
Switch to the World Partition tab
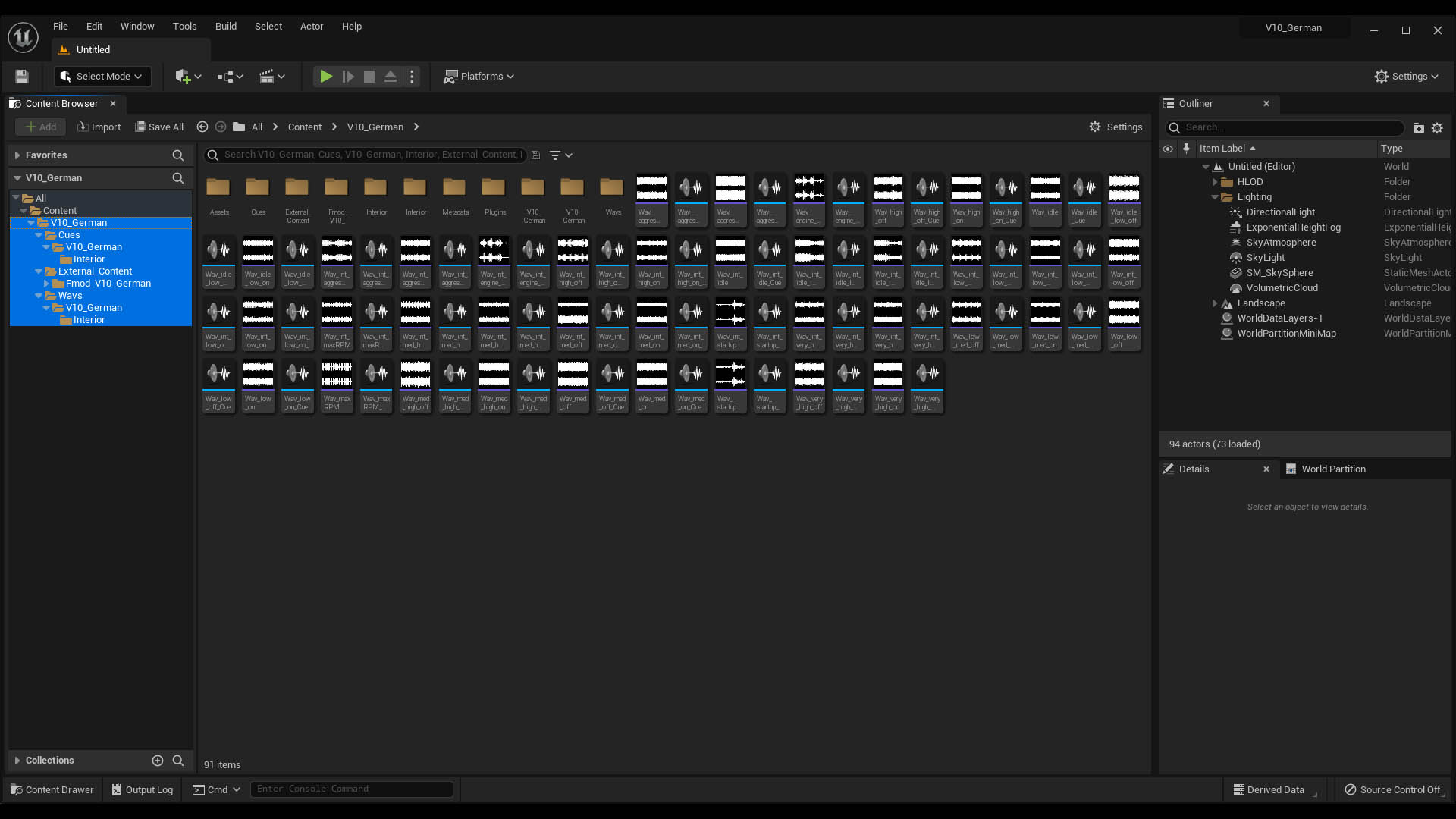click(1332, 469)
